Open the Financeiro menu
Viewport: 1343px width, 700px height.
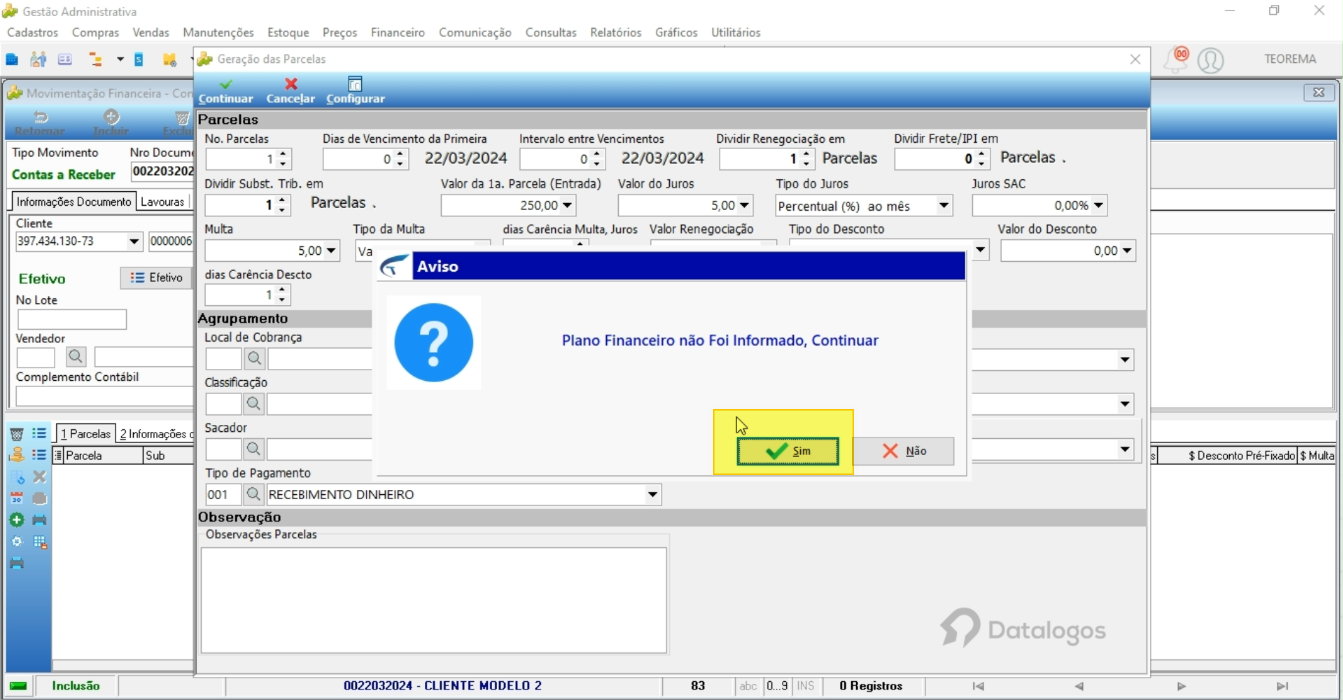[x=398, y=32]
